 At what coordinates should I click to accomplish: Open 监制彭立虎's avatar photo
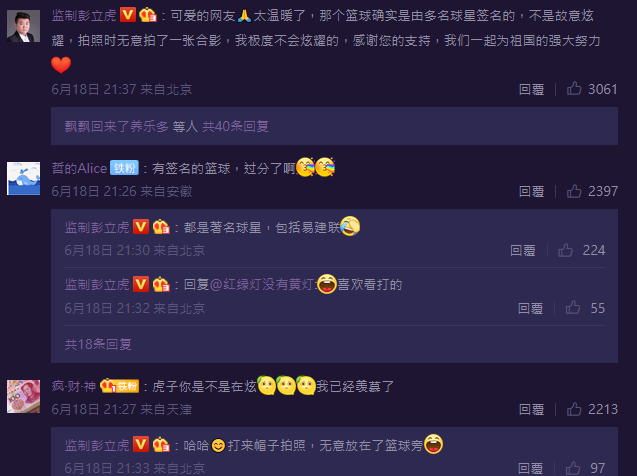(24, 26)
